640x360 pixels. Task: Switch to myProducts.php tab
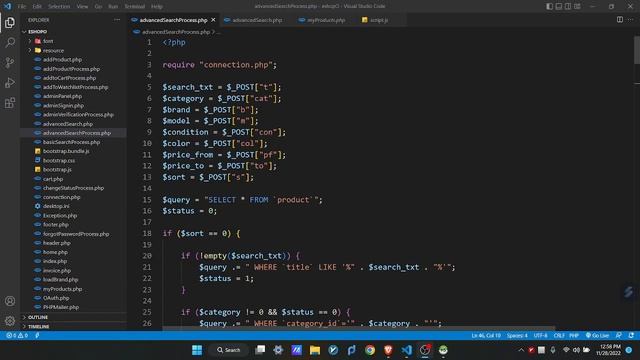(x=326, y=20)
